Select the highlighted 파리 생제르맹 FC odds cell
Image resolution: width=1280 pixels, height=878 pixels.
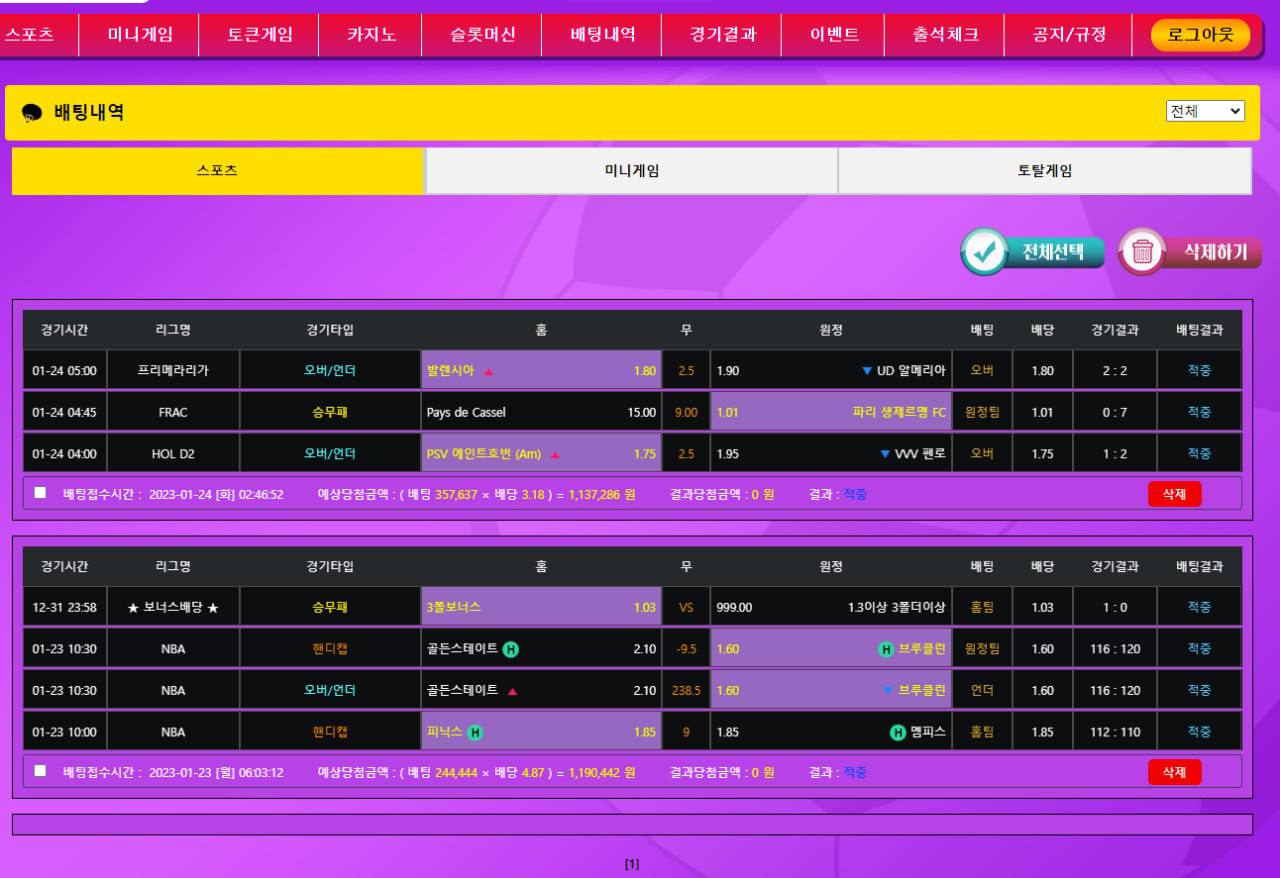point(830,412)
